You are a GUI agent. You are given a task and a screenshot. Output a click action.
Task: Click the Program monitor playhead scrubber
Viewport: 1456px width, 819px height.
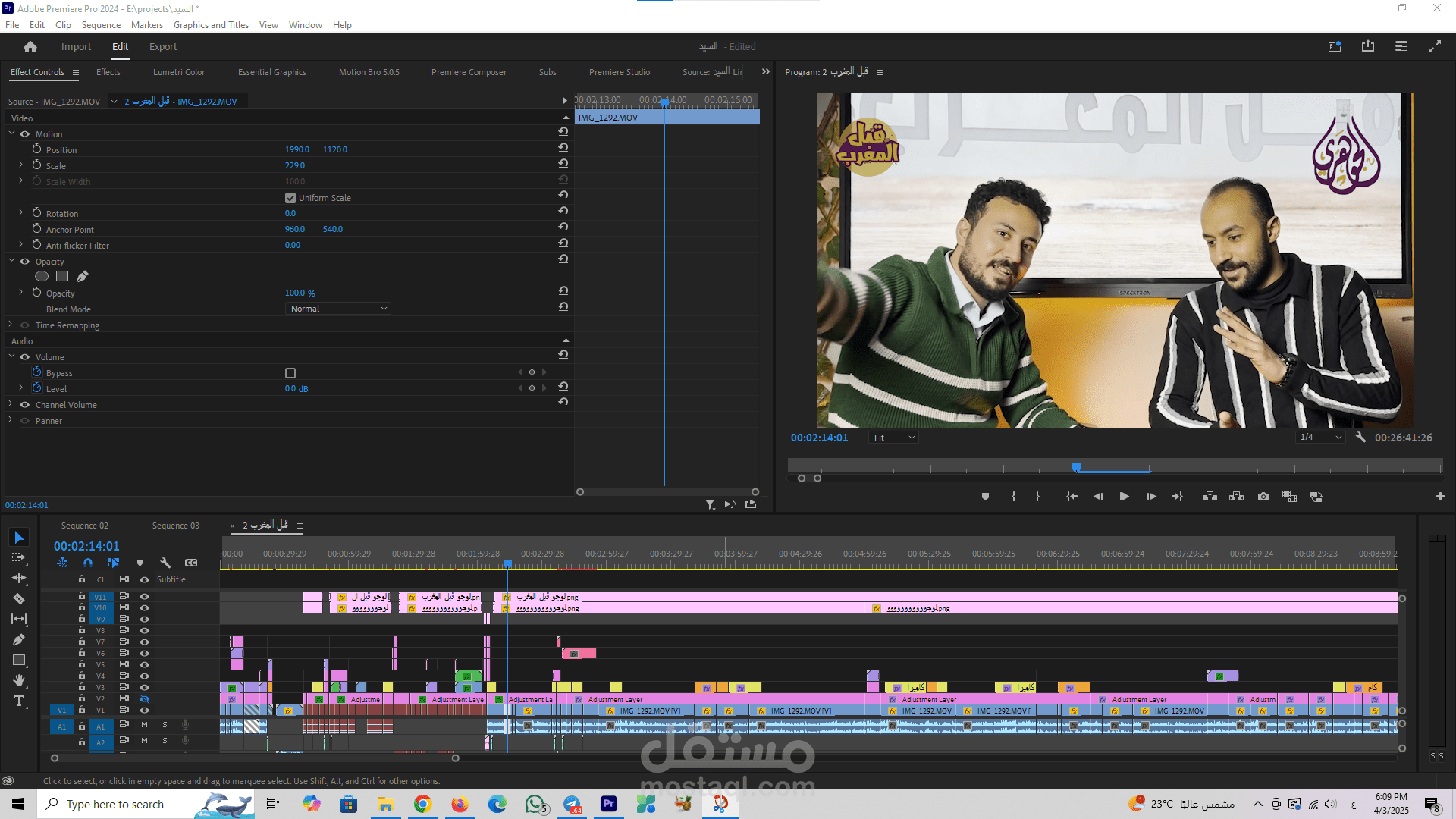(1076, 468)
